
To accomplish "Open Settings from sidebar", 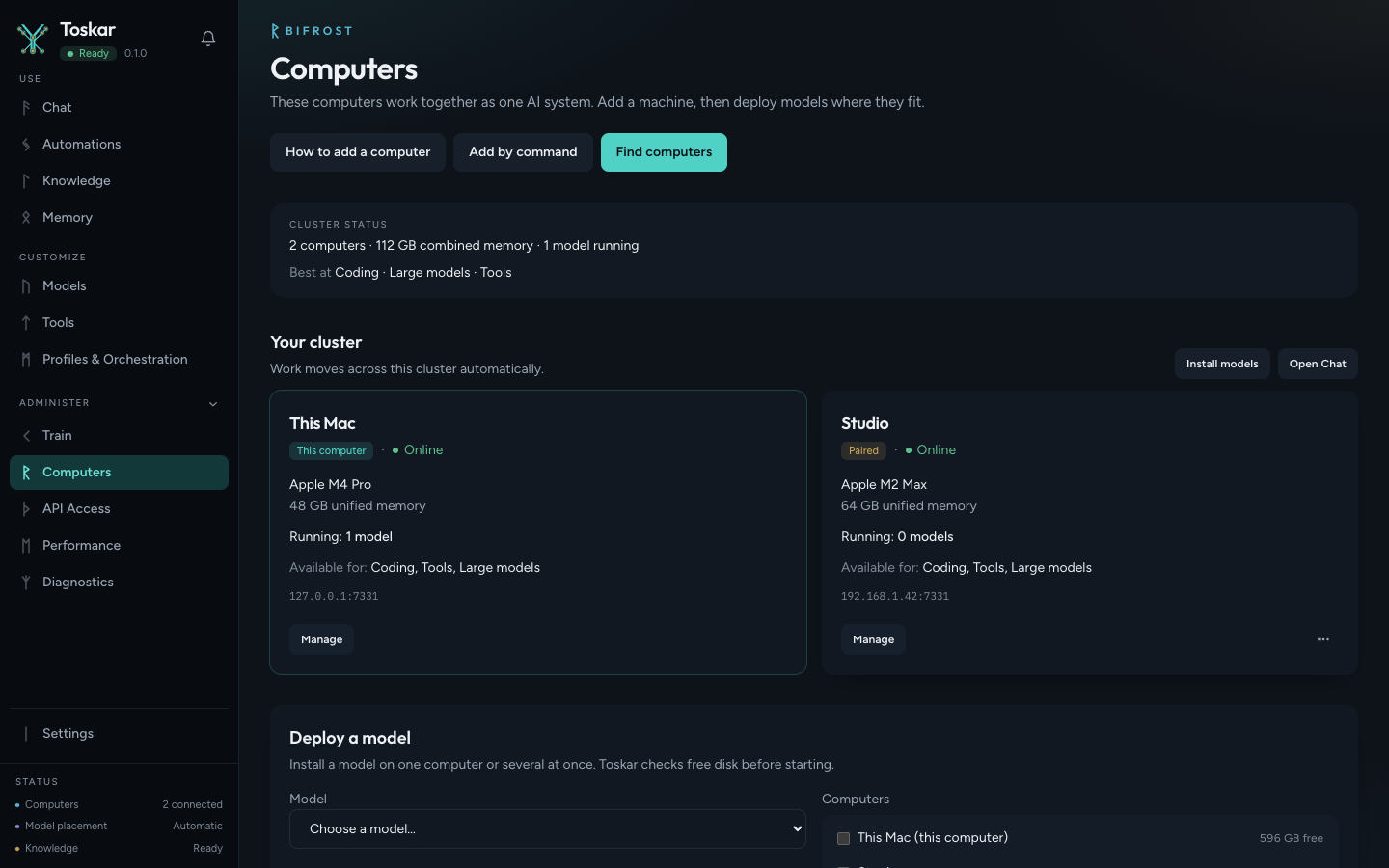I will point(119,734).
